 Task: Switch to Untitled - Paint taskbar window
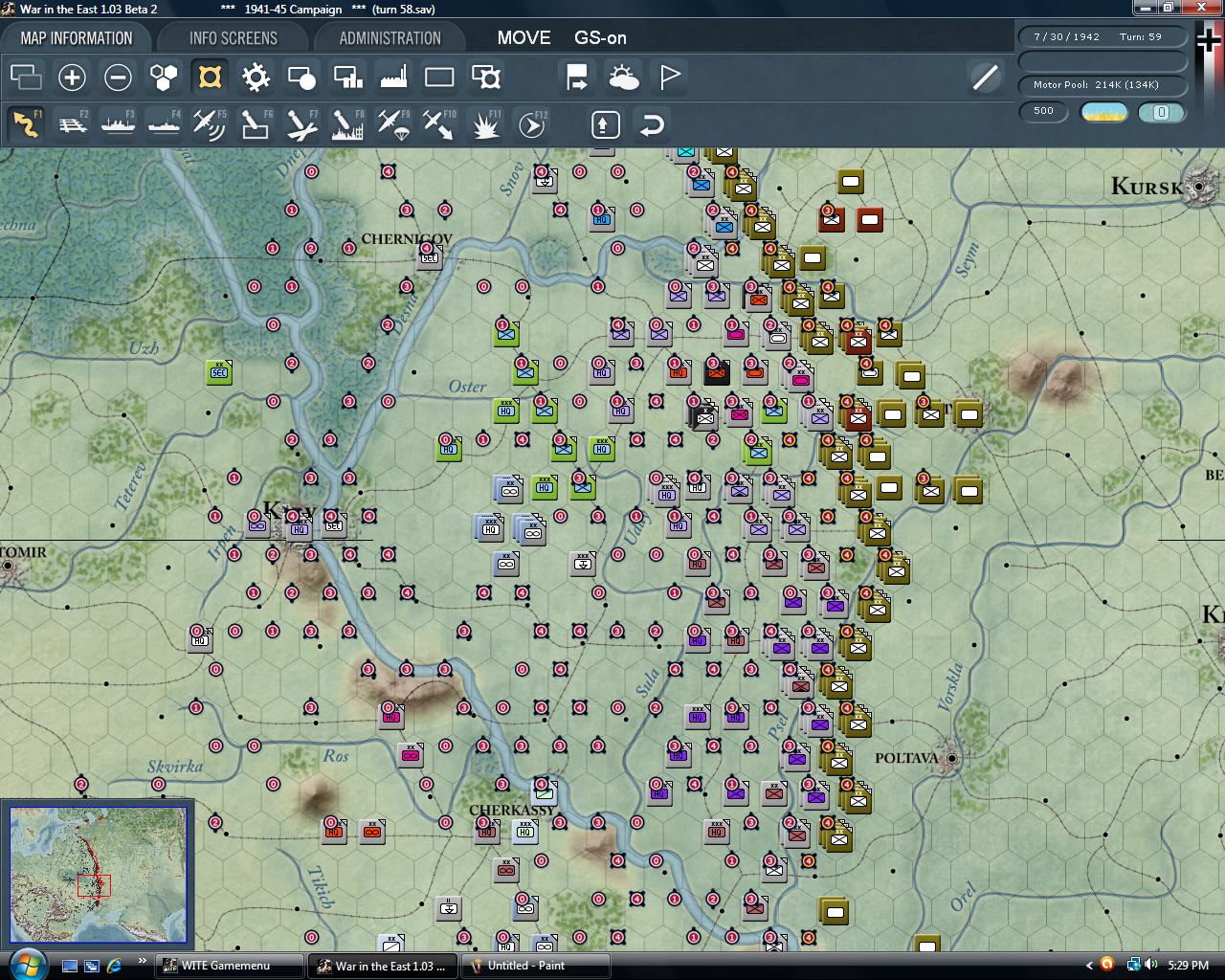[536, 966]
